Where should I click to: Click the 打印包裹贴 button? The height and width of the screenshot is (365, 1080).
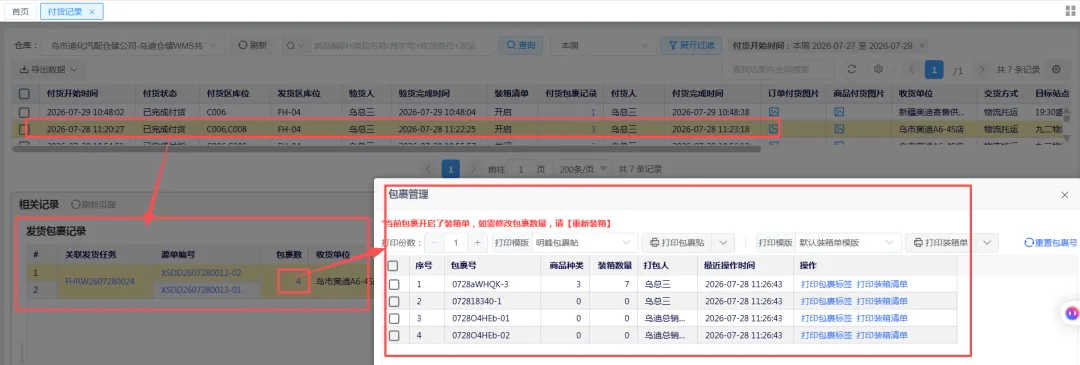pos(677,242)
